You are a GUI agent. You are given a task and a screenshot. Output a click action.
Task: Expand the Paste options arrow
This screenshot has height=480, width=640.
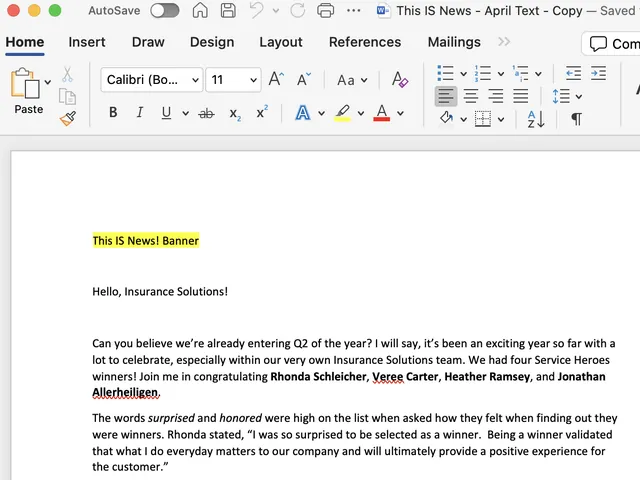48,82
